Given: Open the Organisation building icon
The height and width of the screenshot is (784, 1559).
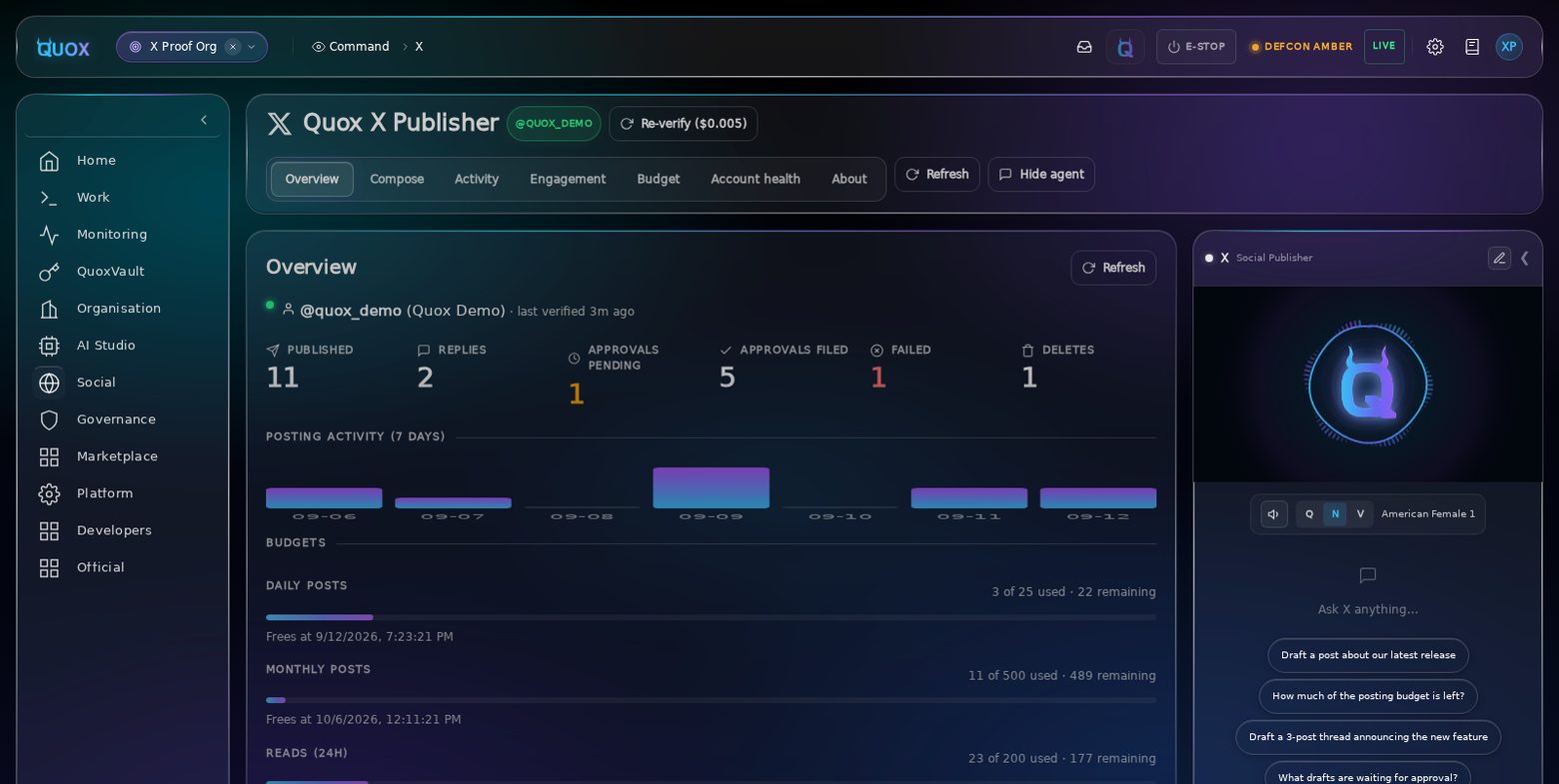Looking at the screenshot, I should [x=49, y=309].
